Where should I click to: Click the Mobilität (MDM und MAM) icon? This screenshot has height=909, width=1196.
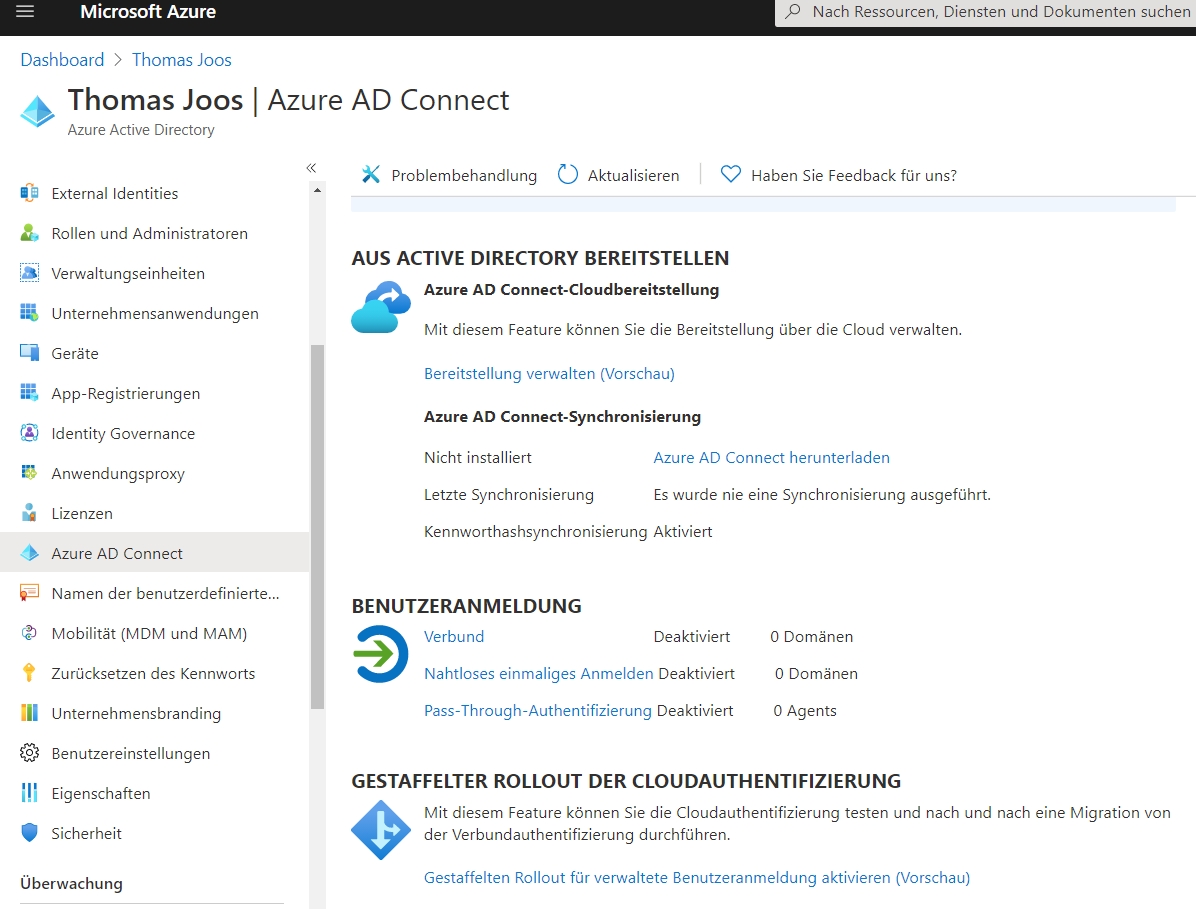[29, 633]
